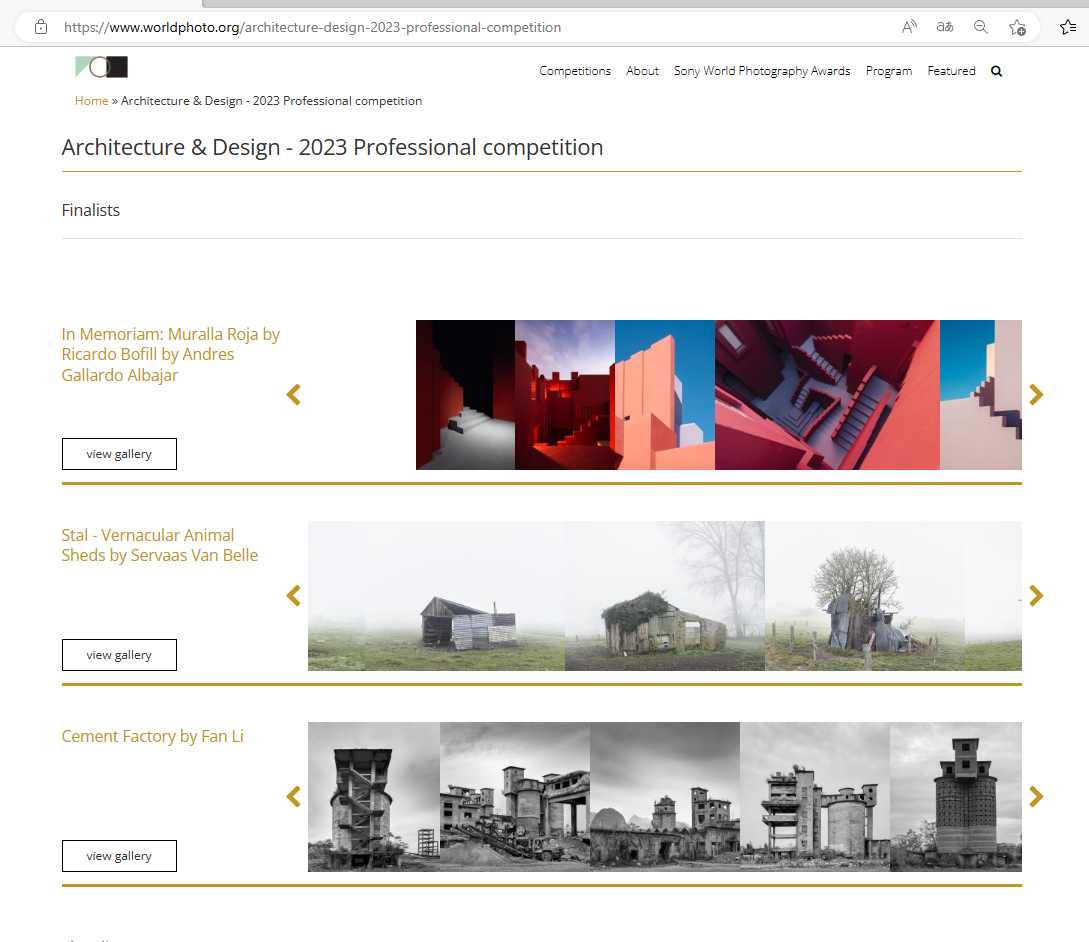1089x942 pixels.
Task: Open the site search magnifier icon
Action: (996, 71)
